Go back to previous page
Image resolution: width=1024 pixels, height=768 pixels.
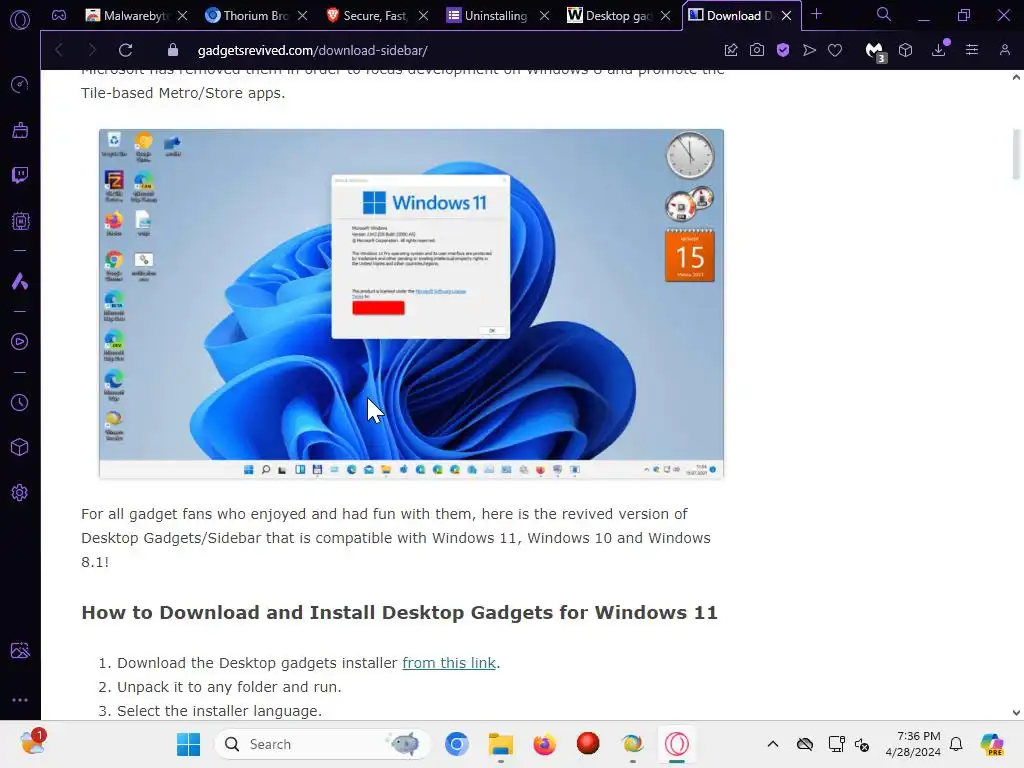coord(59,50)
